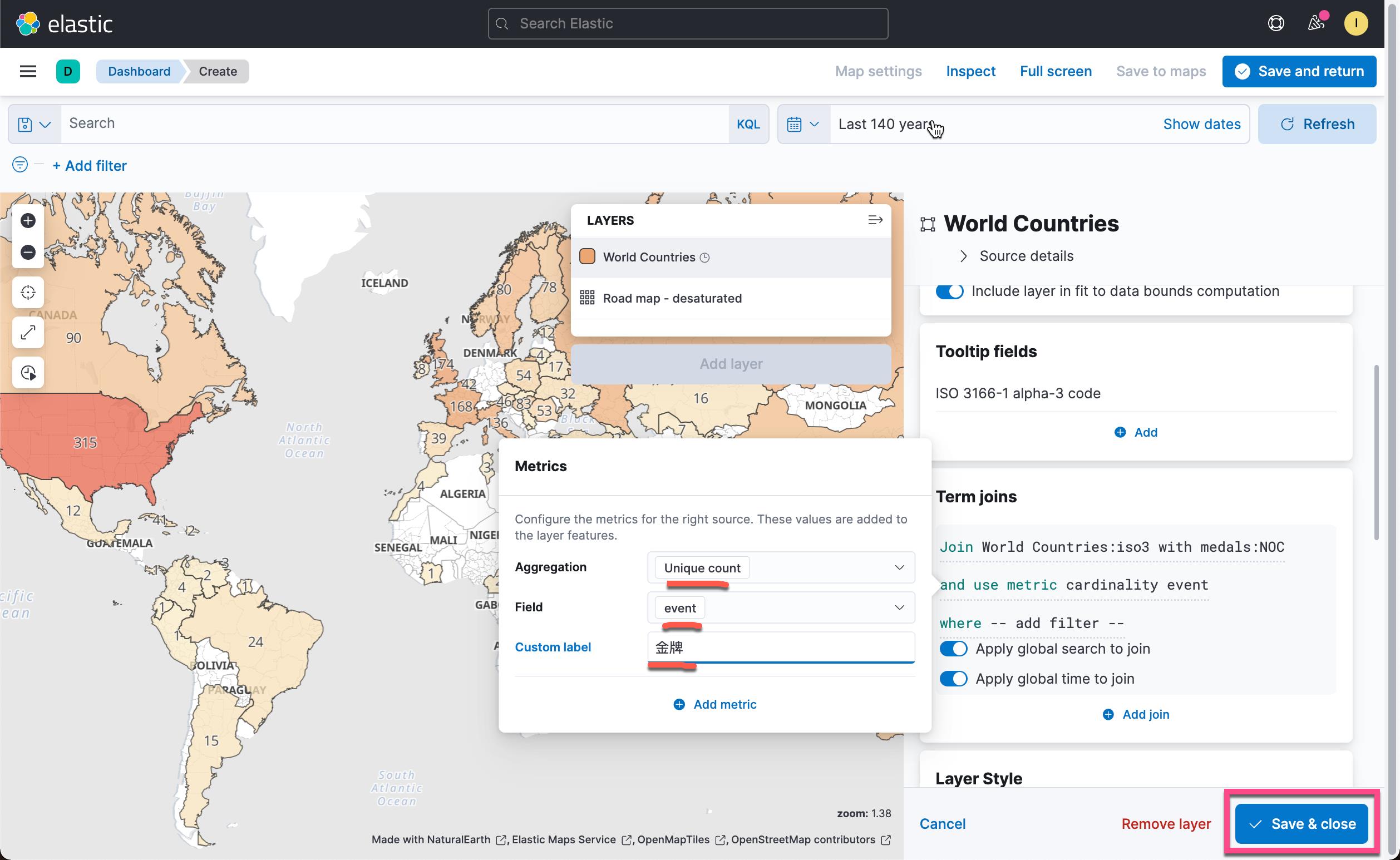1400x860 pixels.
Task: Click the D space avatar
Action: click(x=68, y=71)
